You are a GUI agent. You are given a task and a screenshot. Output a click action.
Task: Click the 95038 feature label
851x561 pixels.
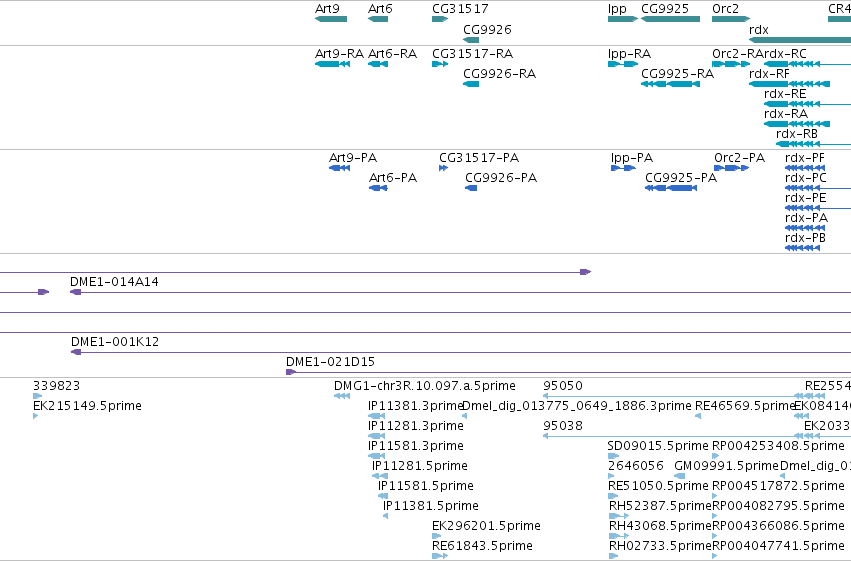click(563, 426)
